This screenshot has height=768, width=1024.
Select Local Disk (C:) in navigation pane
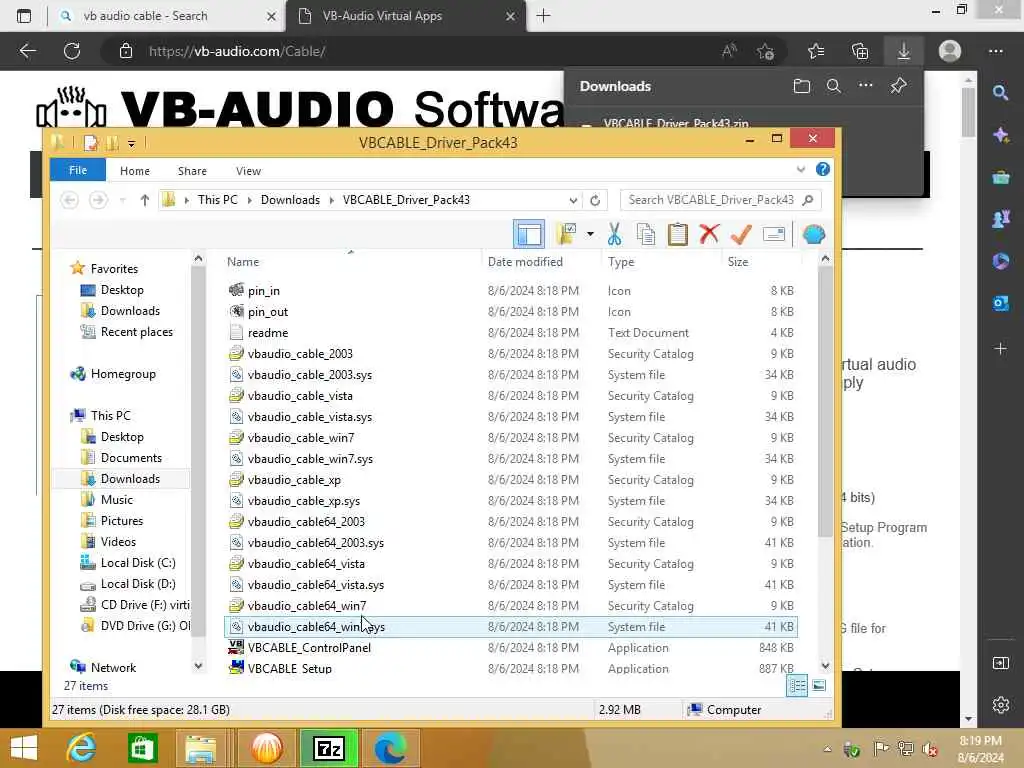(x=138, y=562)
